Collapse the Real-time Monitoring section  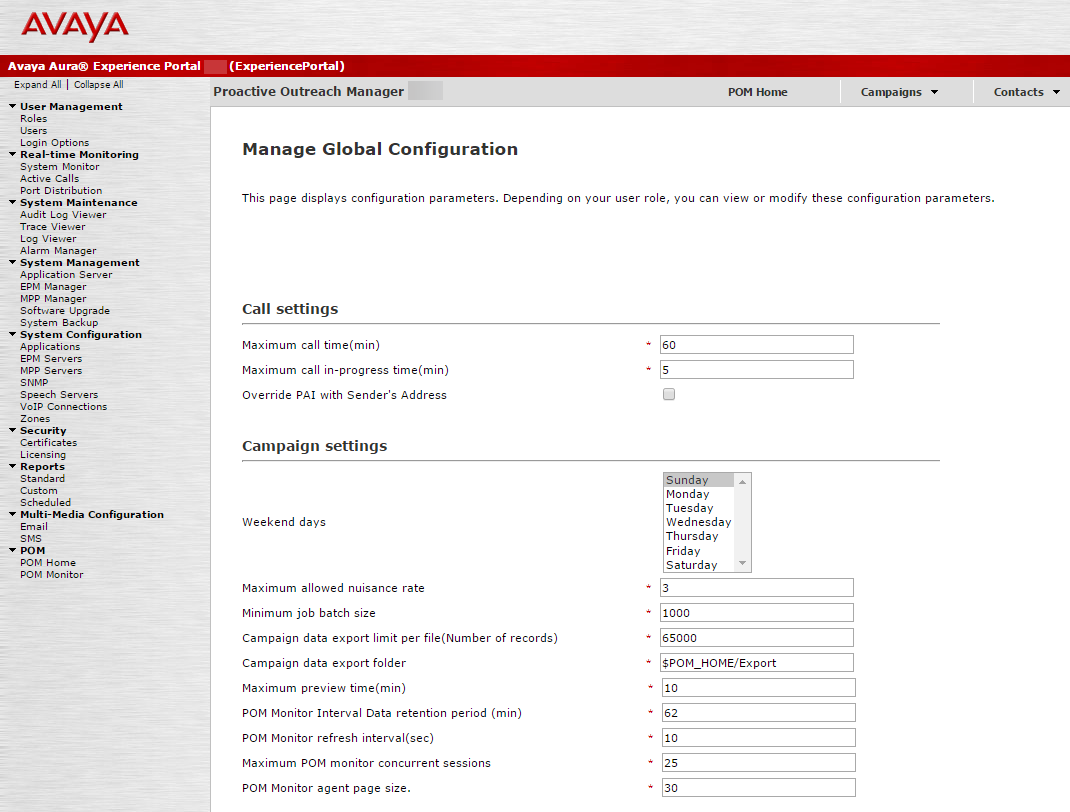(x=12, y=154)
